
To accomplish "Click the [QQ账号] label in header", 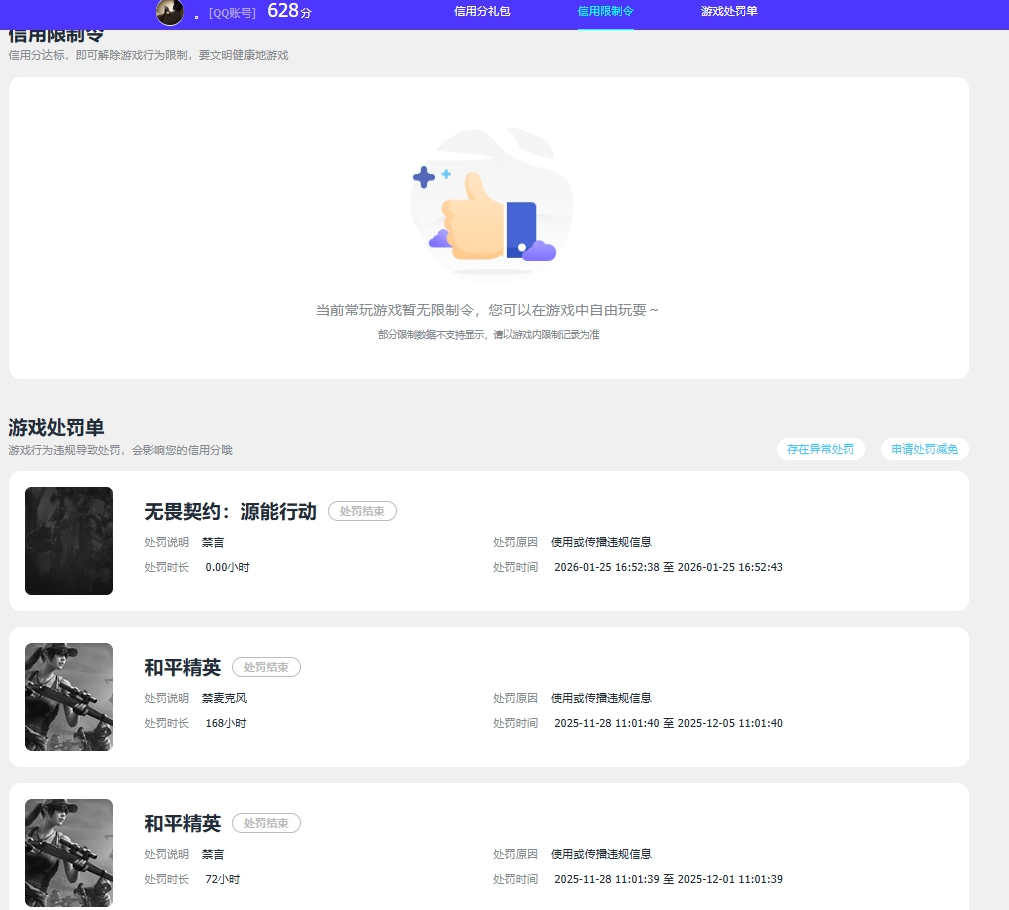I will 232,13.
